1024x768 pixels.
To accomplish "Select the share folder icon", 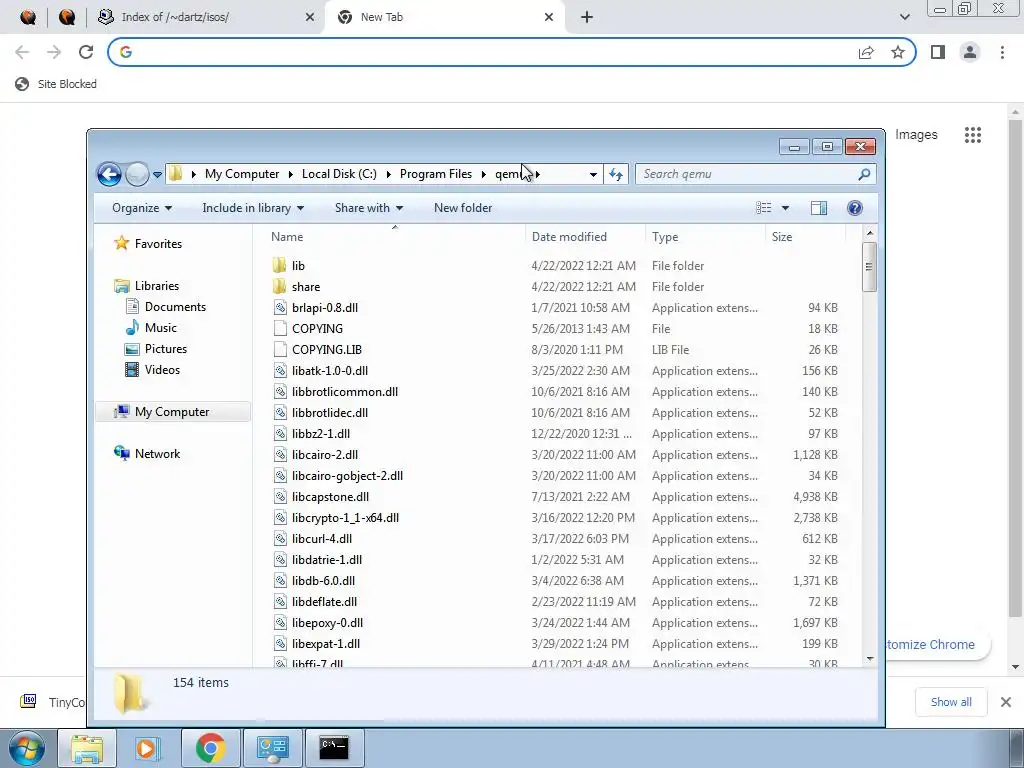I will point(280,286).
